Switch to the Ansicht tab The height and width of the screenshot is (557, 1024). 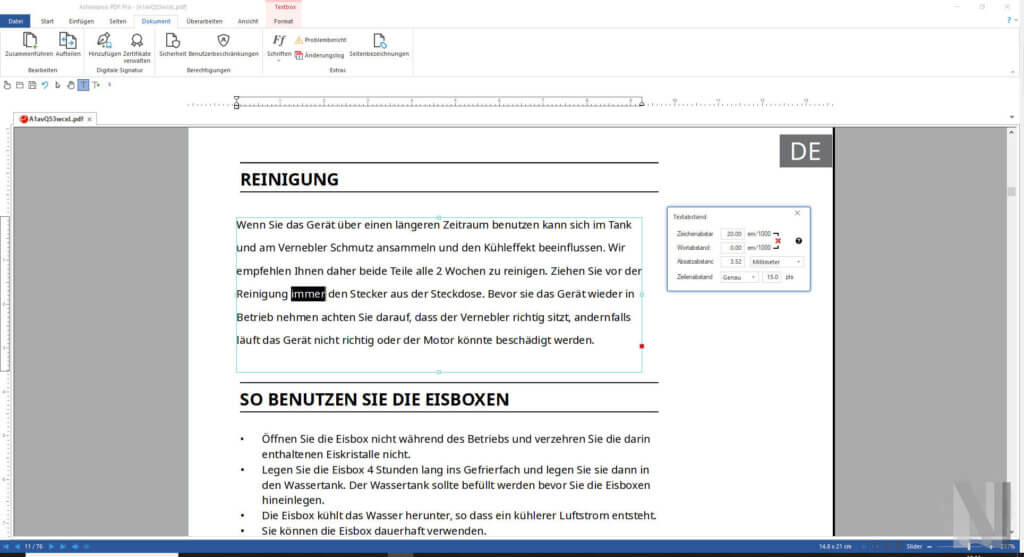pyautogui.click(x=248, y=21)
